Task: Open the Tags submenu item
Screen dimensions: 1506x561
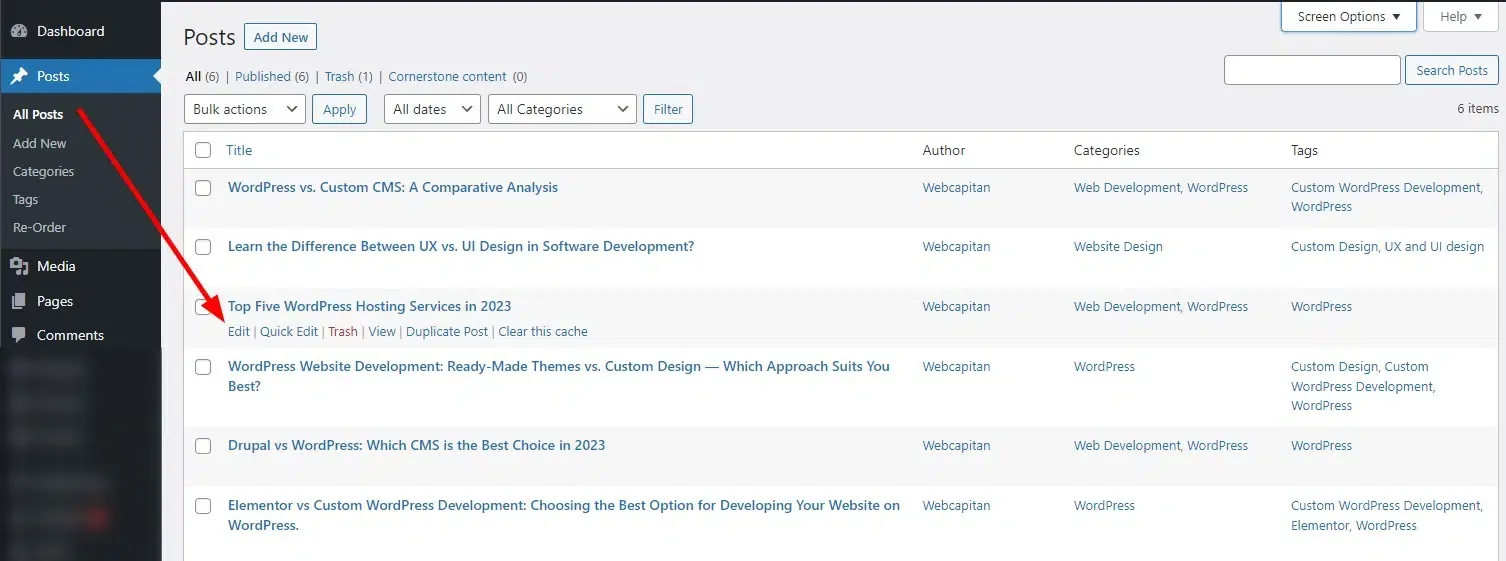Action: click(26, 199)
